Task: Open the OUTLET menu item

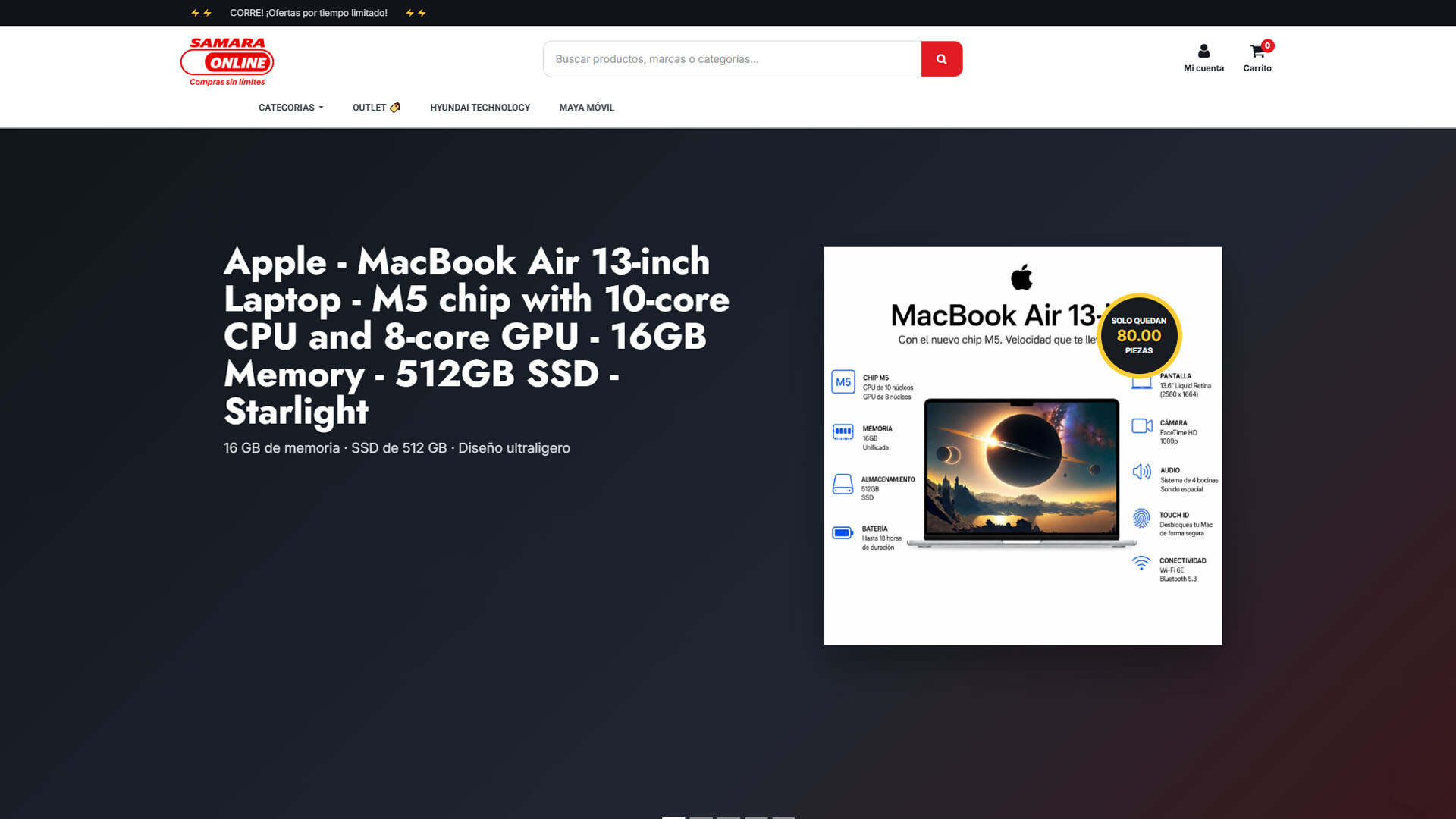Action: coord(376,108)
